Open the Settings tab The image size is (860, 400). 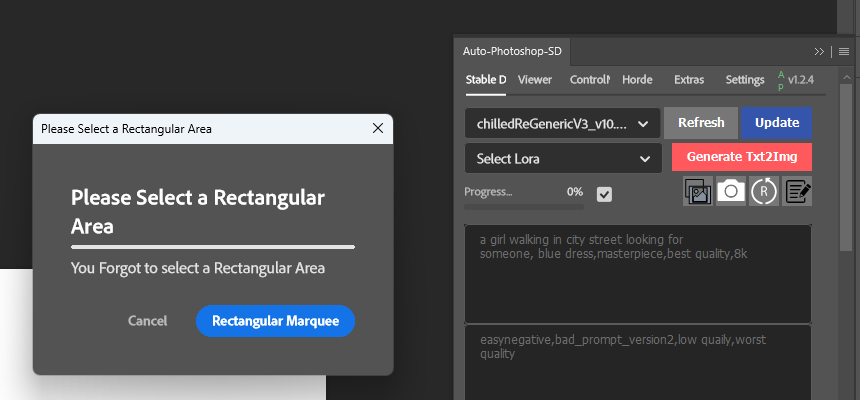click(x=745, y=80)
